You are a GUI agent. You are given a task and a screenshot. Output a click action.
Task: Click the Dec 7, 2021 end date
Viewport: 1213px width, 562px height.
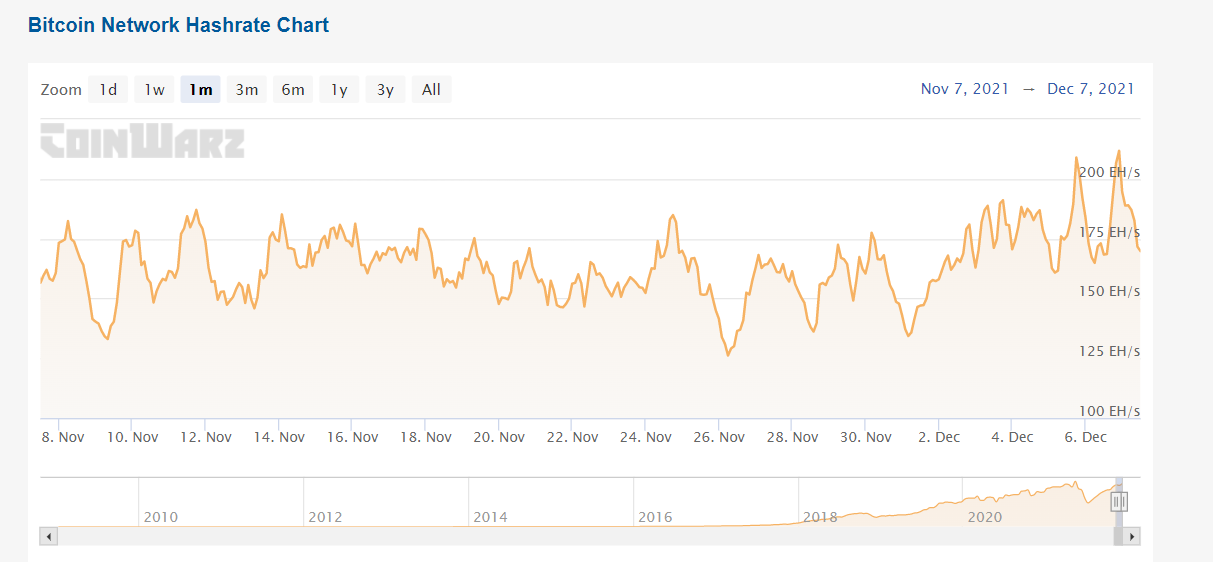(1091, 89)
